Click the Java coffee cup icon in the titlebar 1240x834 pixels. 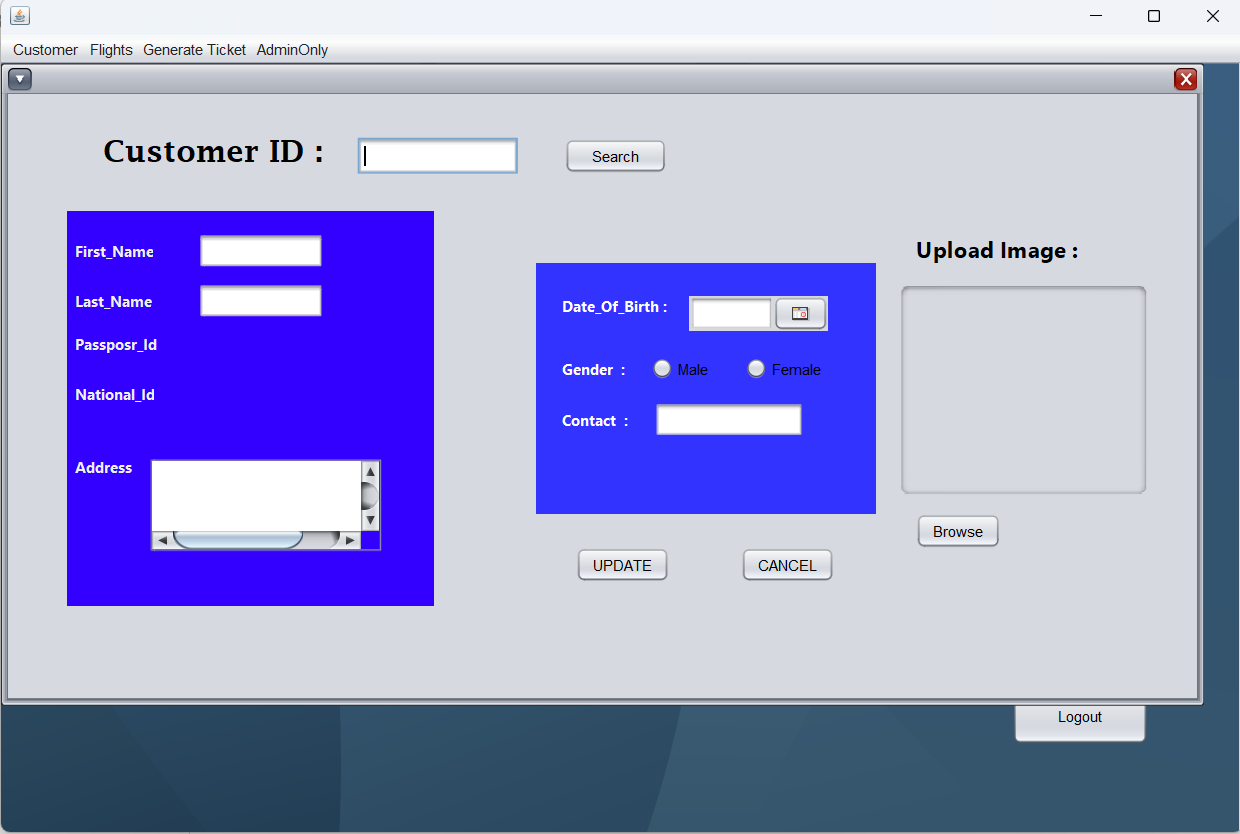(19, 15)
